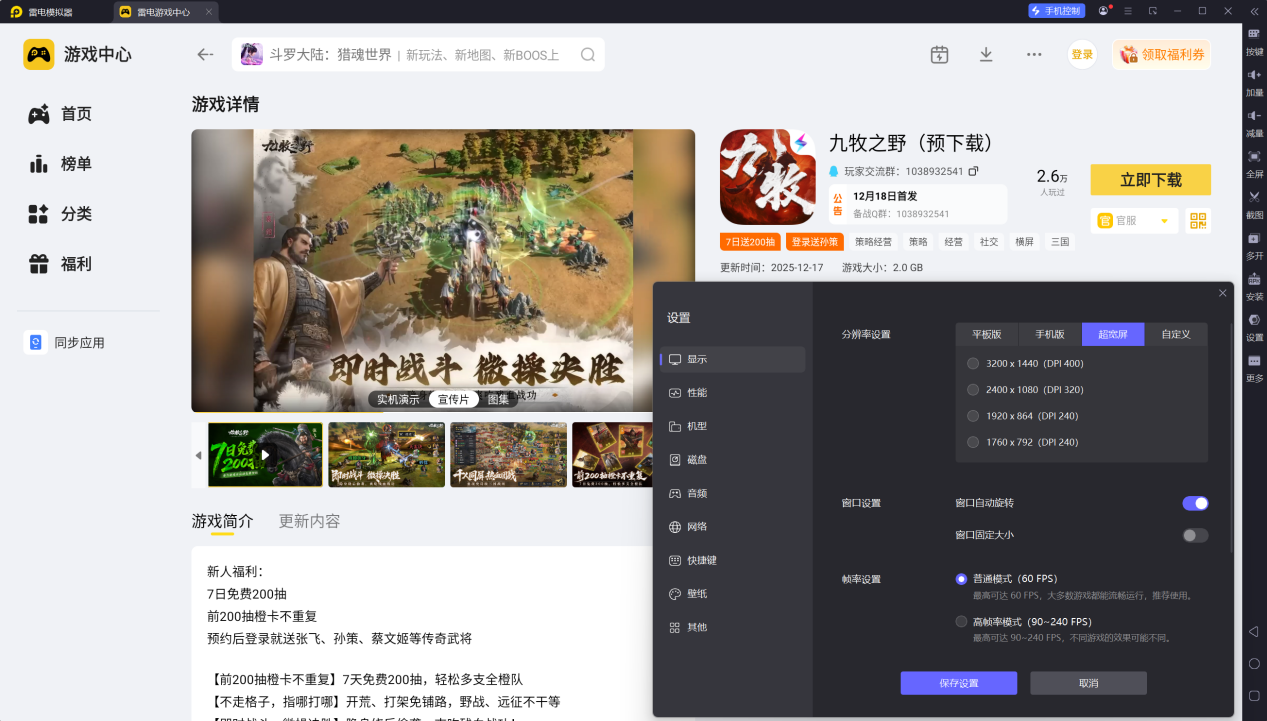The width and height of the screenshot is (1267, 721).
Task: Open 福利 benefits in sidebar
Action: click(60, 264)
